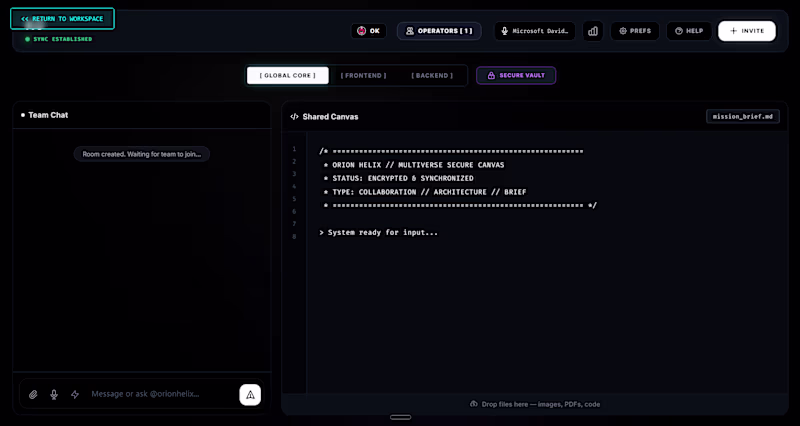This screenshot has width=800, height=426.
Task: Click the red status icon beside OK
Action: point(362,31)
